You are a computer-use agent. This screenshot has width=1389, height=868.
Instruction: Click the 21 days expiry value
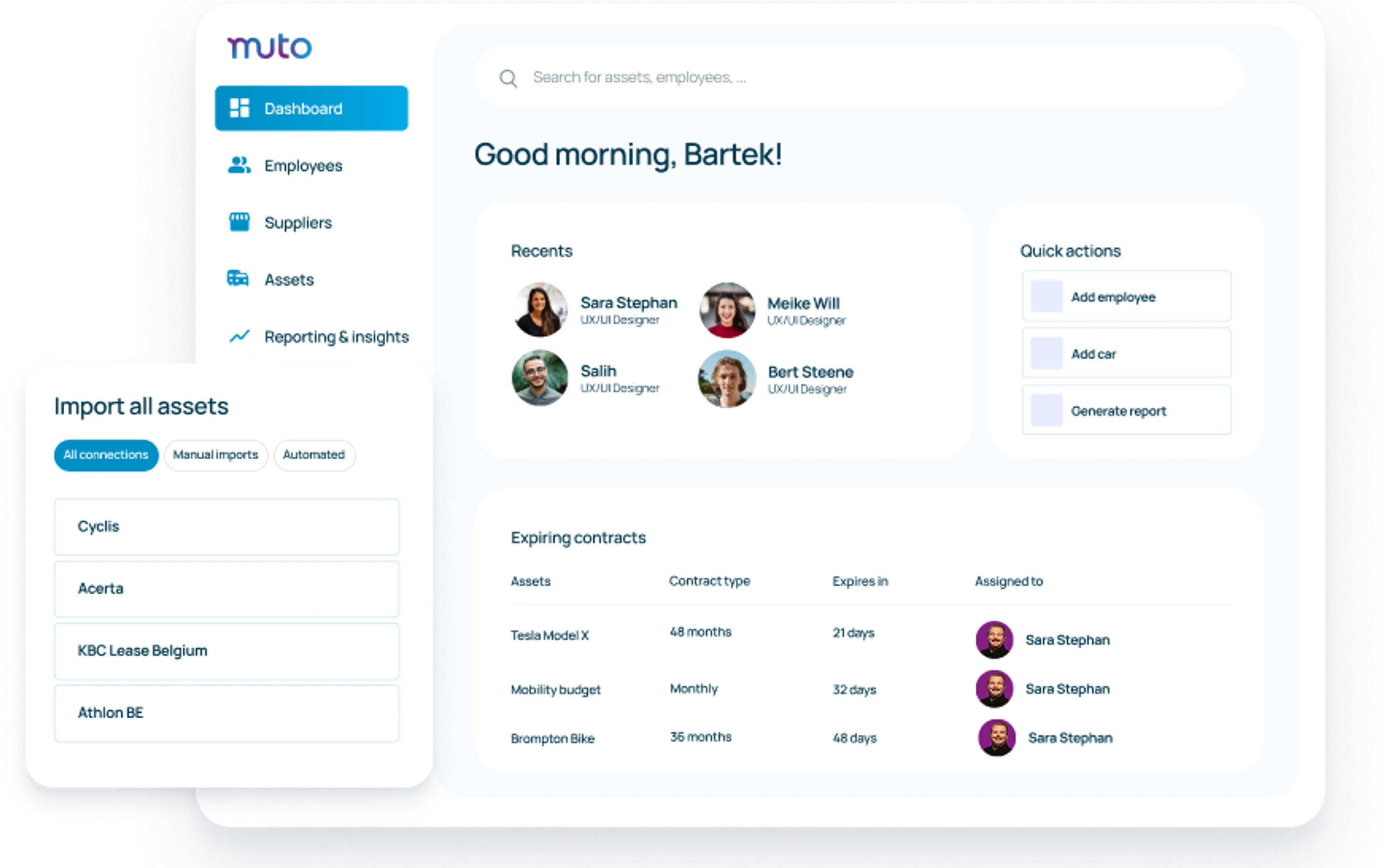pos(854,633)
